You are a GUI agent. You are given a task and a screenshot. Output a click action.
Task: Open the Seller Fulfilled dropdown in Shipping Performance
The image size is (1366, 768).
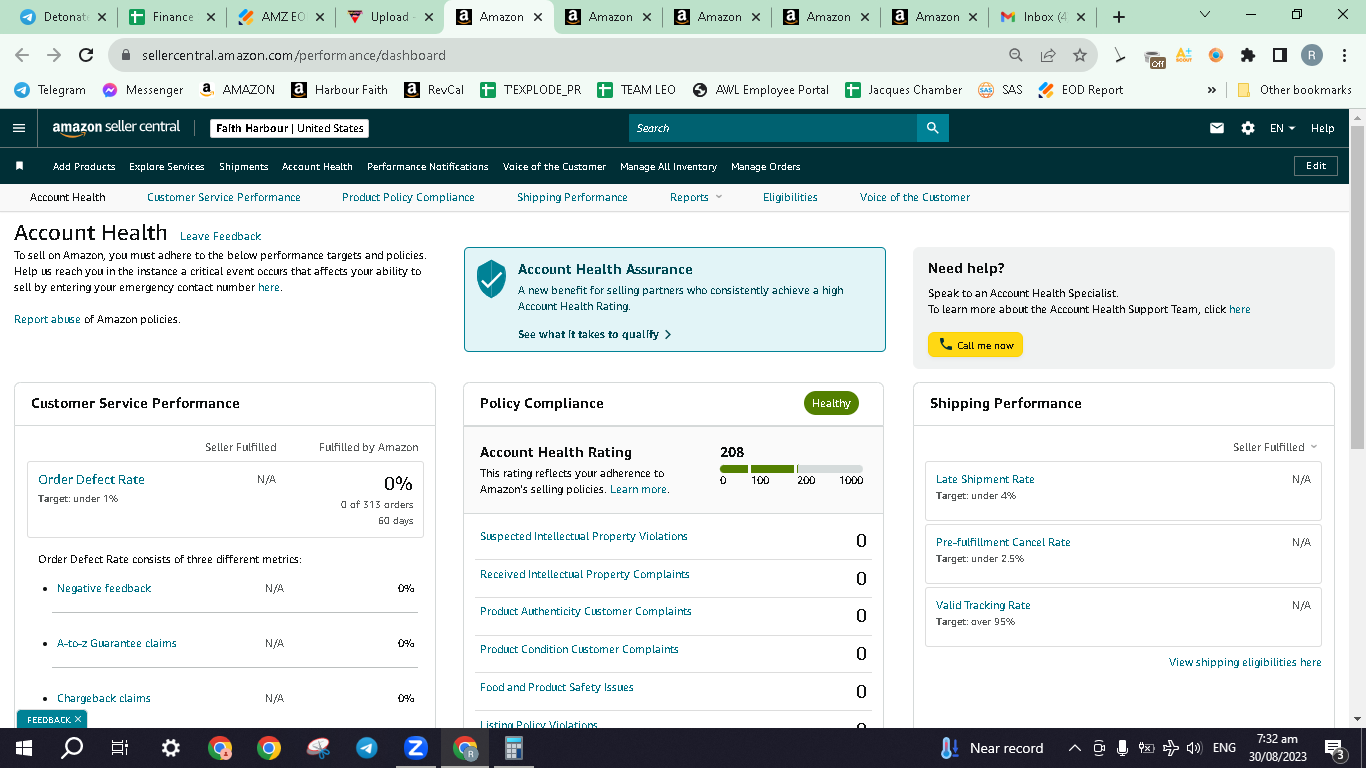pos(1275,447)
